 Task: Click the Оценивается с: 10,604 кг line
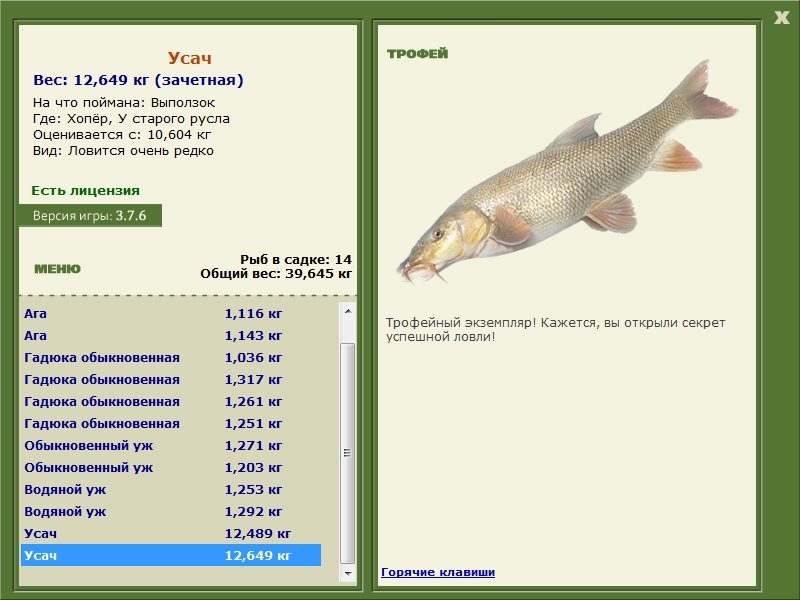point(122,135)
